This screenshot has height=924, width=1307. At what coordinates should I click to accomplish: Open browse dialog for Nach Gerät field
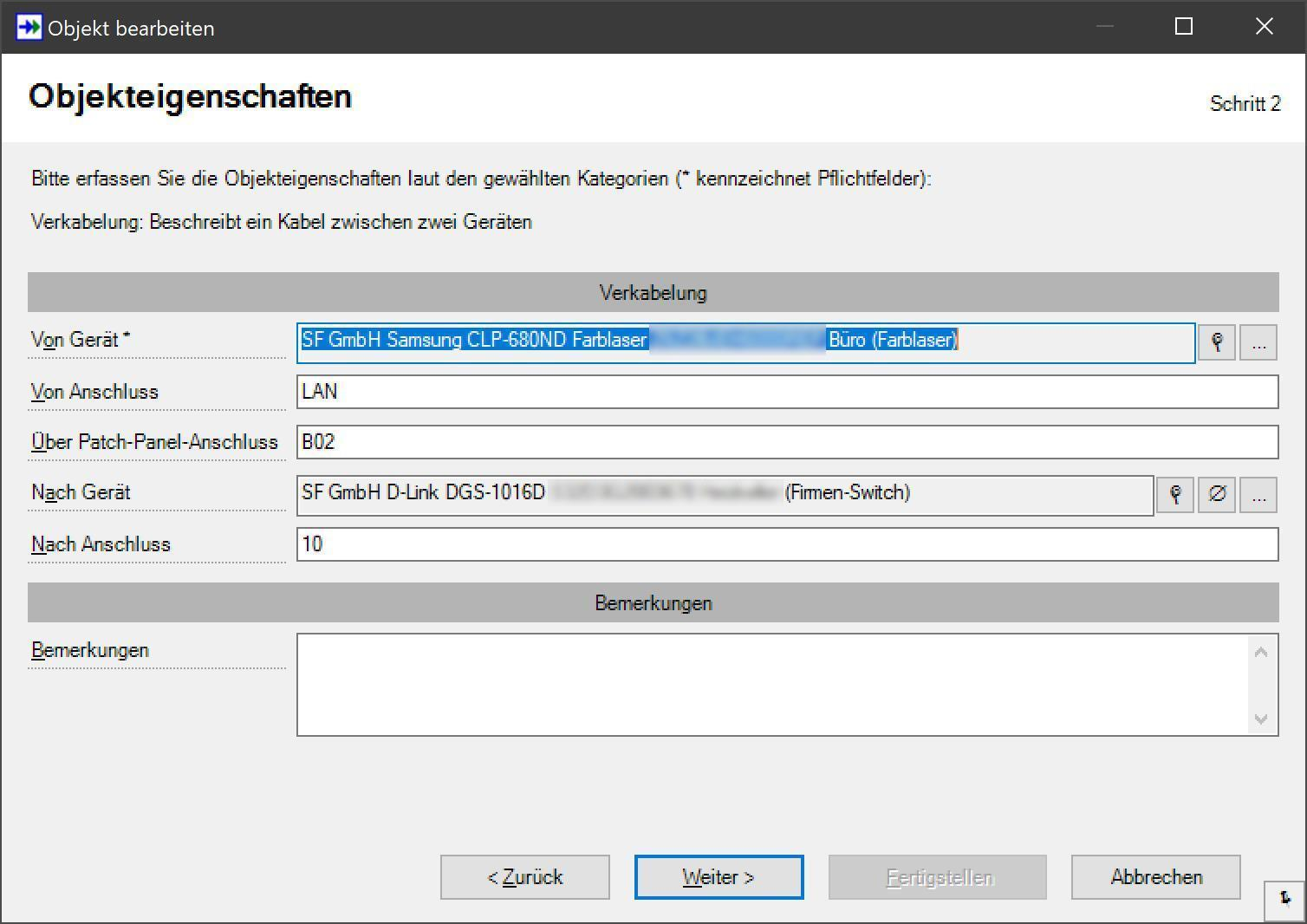1258,495
